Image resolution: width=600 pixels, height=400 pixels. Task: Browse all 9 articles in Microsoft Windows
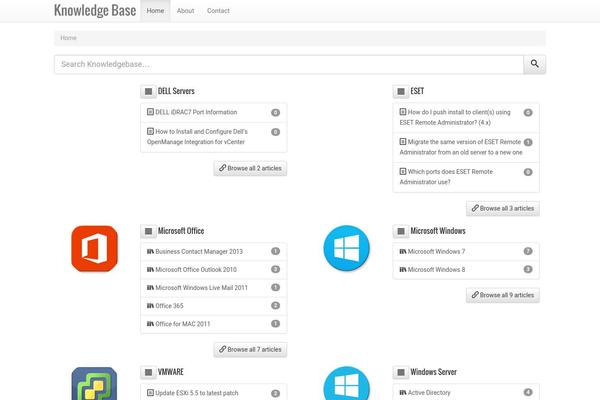[503, 295]
